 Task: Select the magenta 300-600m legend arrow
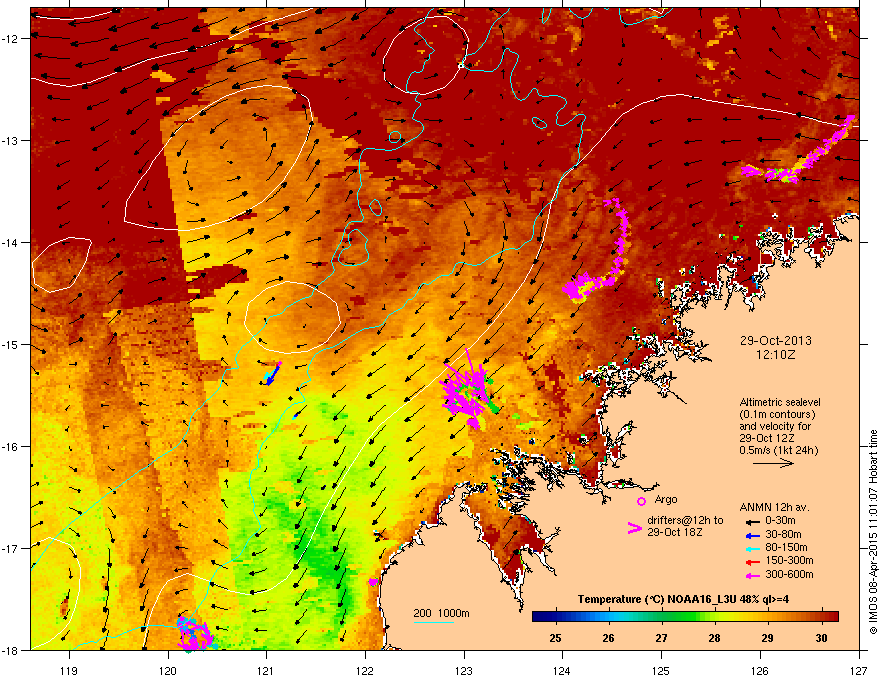pyautogui.click(x=751, y=575)
